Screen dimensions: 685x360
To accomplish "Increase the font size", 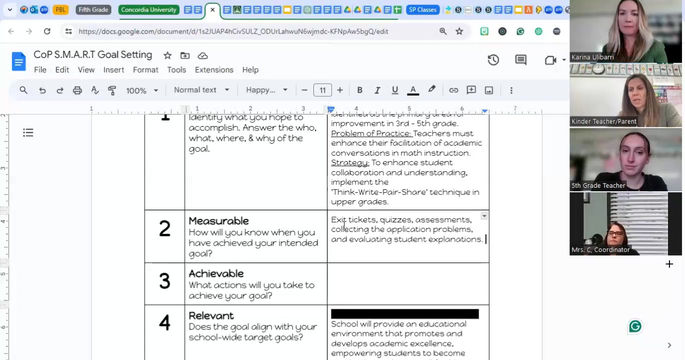I will 340,90.
